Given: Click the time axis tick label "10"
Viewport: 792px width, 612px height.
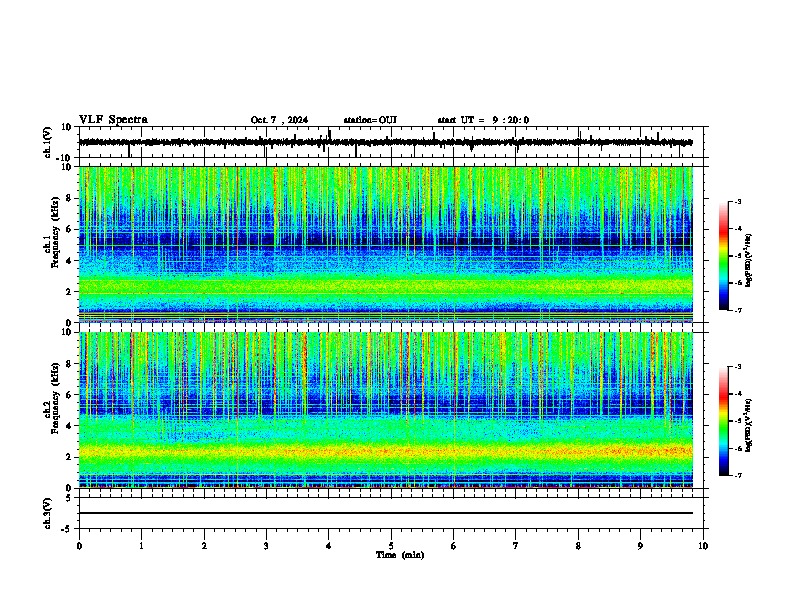Looking at the screenshot, I should [x=703, y=546].
